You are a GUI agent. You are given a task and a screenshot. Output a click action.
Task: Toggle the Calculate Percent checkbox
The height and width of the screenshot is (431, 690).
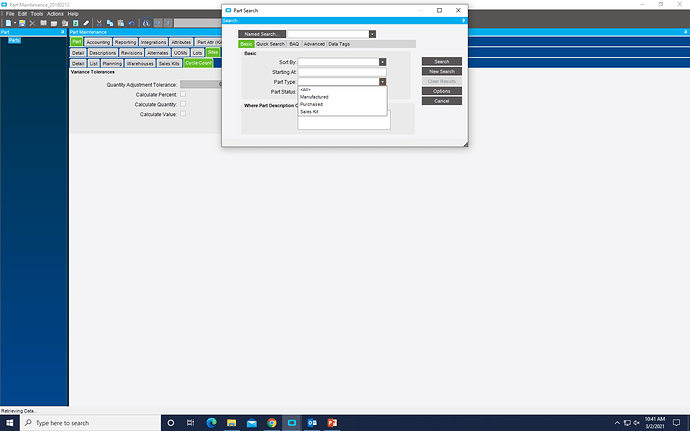click(x=183, y=94)
